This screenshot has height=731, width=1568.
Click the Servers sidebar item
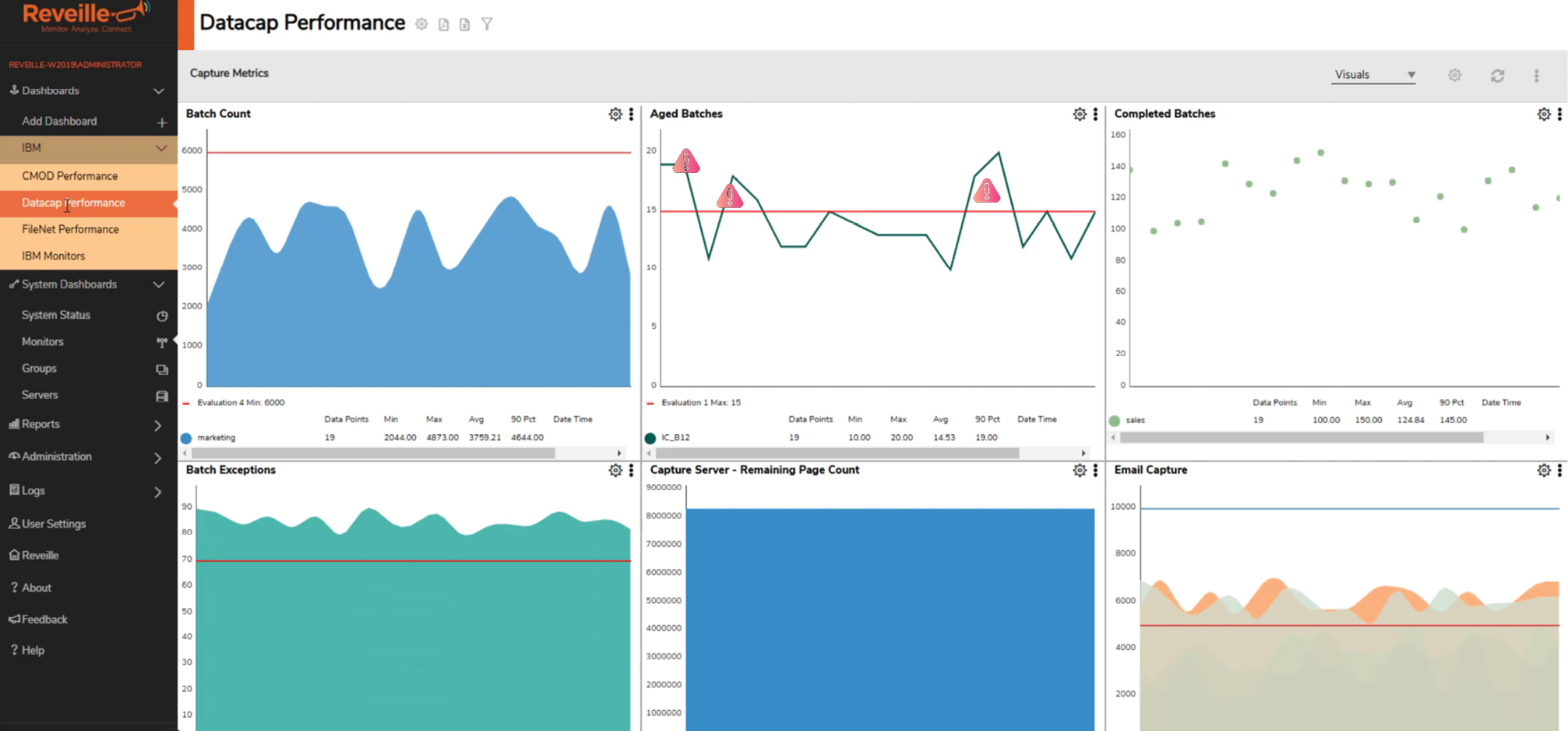[x=40, y=394]
